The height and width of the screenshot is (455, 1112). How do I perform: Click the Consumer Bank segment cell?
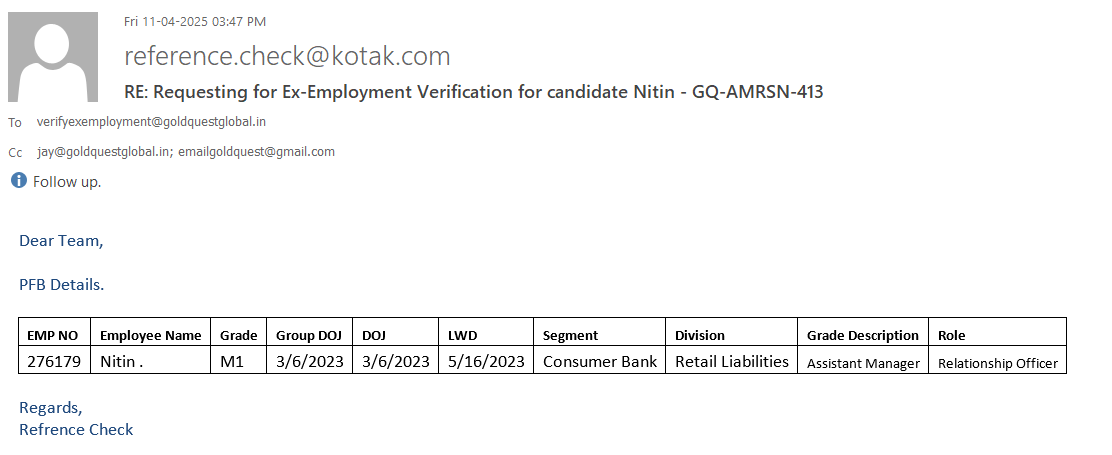click(x=600, y=362)
